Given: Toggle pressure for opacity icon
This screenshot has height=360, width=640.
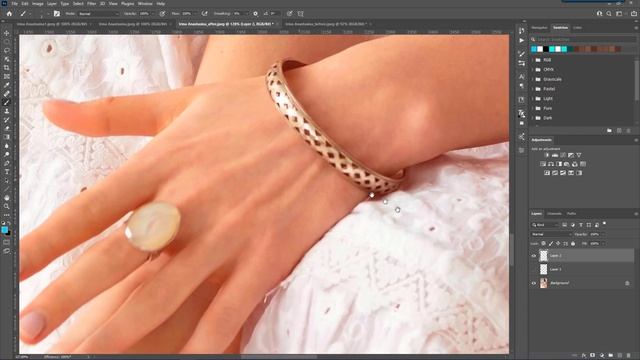Looking at the screenshot, I should click(162, 13).
